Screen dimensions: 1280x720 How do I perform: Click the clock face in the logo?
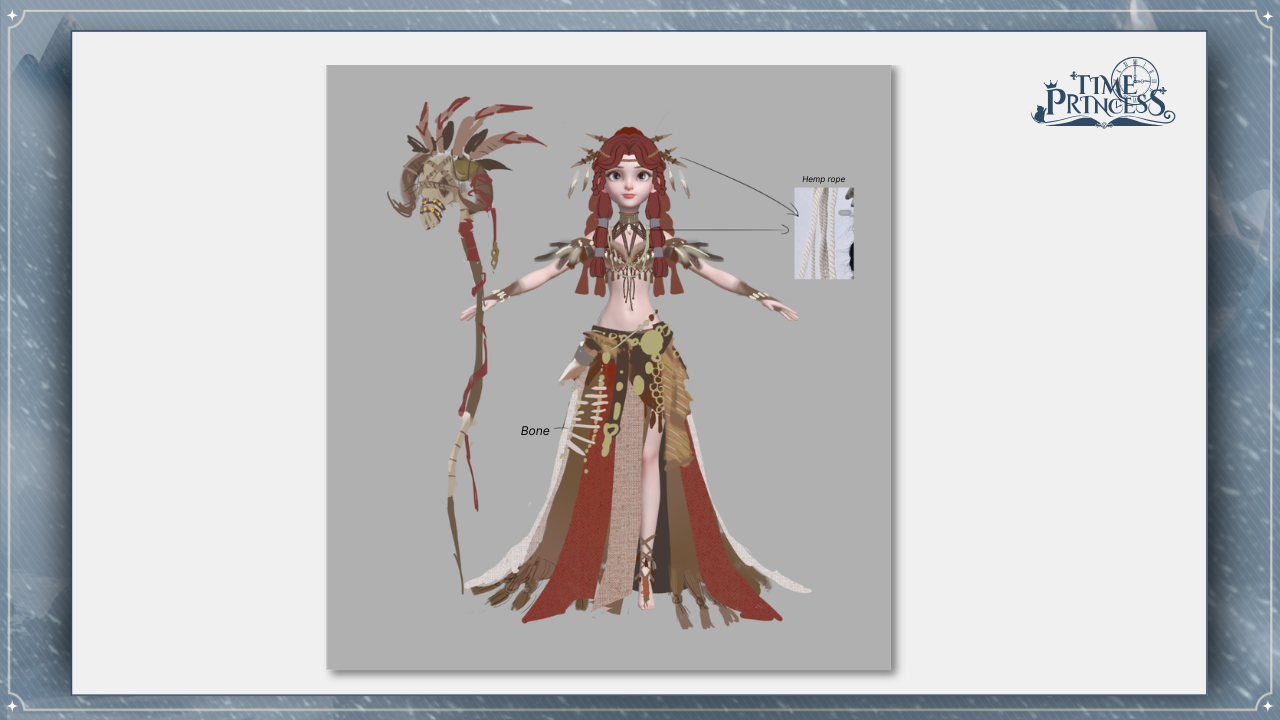tap(1134, 78)
